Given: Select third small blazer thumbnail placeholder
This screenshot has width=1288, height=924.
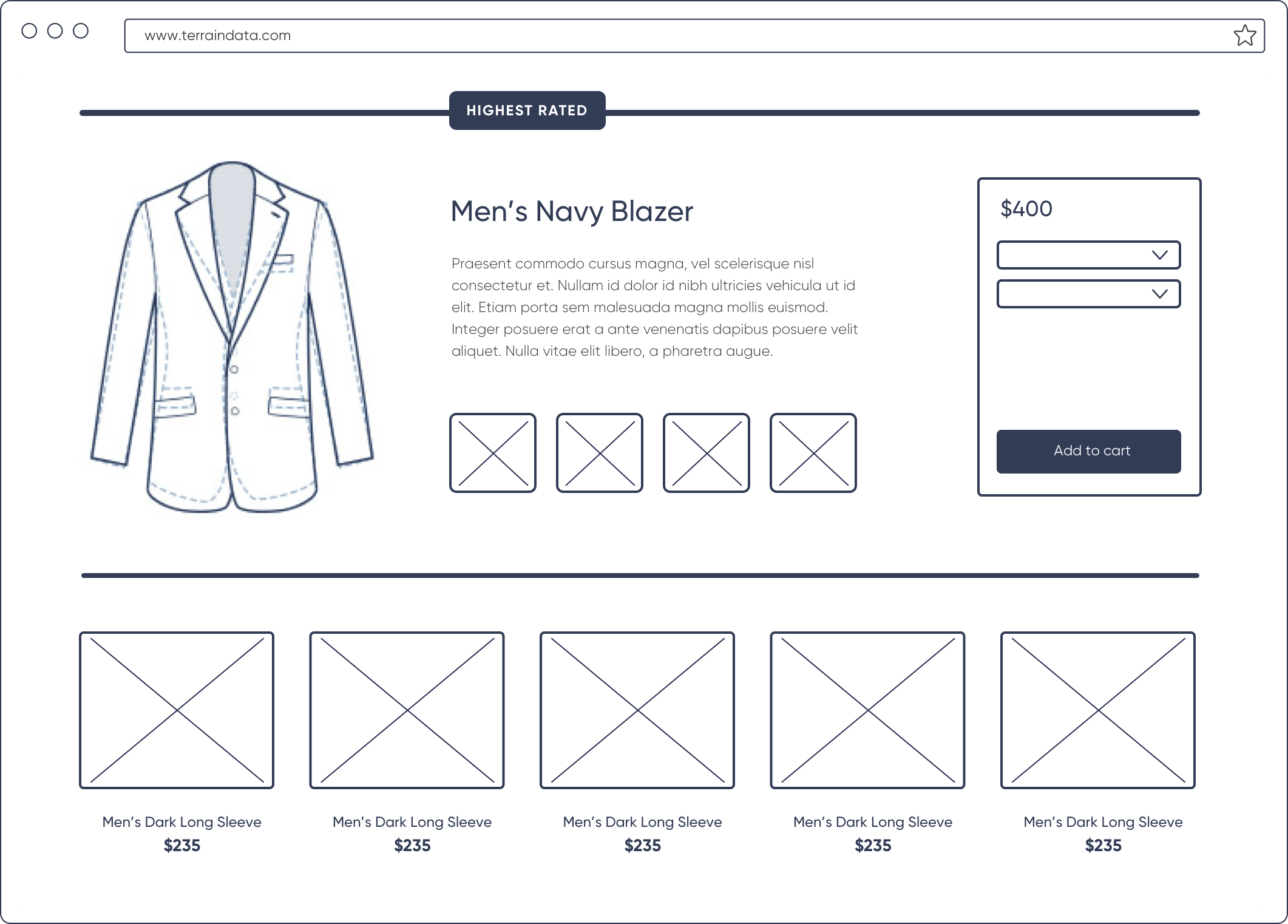Looking at the screenshot, I should pyautogui.click(x=707, y=453).
